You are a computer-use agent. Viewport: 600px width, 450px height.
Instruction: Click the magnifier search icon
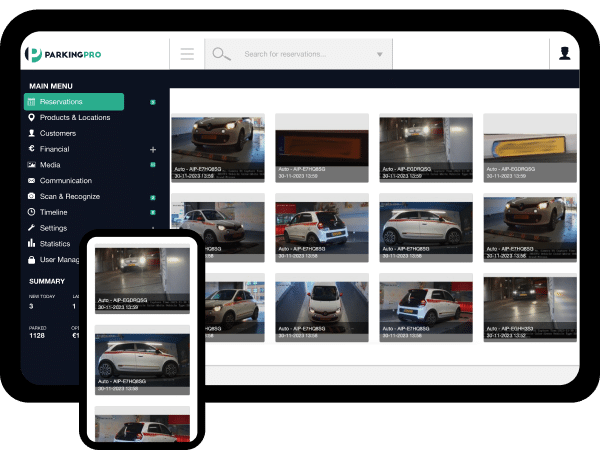tap(221, 54)
